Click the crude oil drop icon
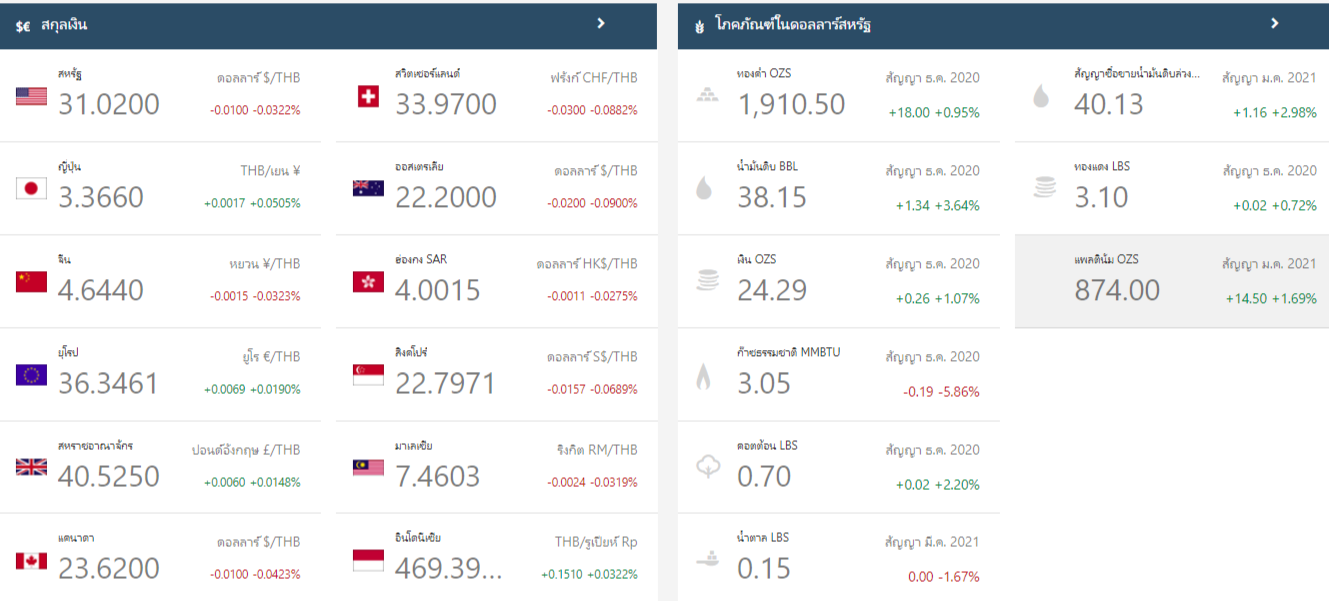Image resolution: width=1329 pixels, height=601 pixels. click(x=704, y=189)
